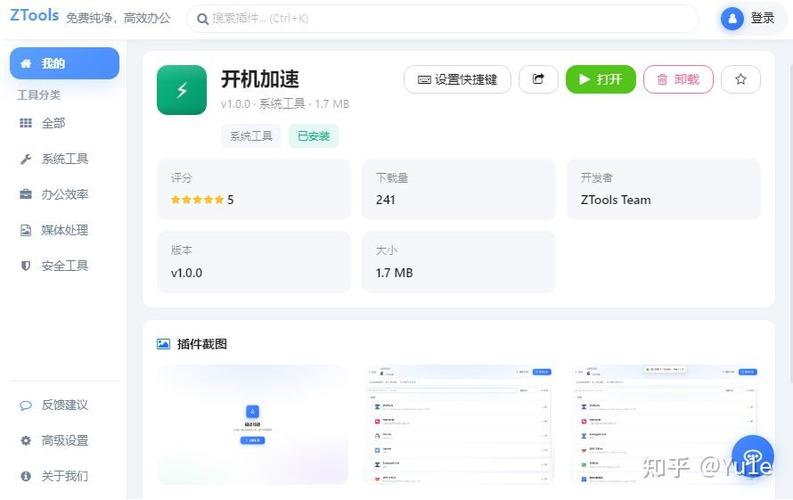Click the briefcase icon beside 办公效率
793x500 pixels.
coord(26,194)
